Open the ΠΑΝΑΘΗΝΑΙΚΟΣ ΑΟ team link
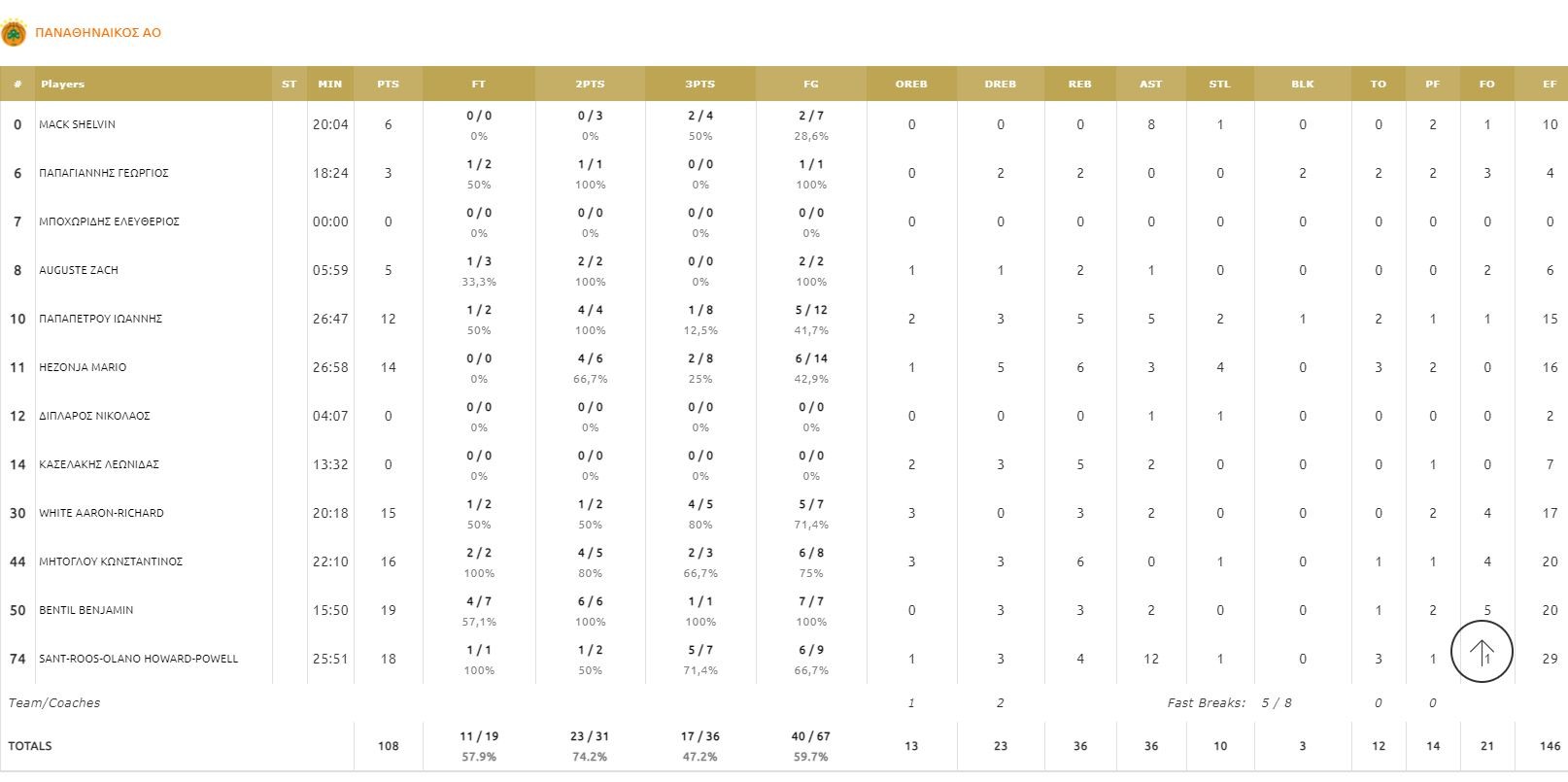 [98, 33]
